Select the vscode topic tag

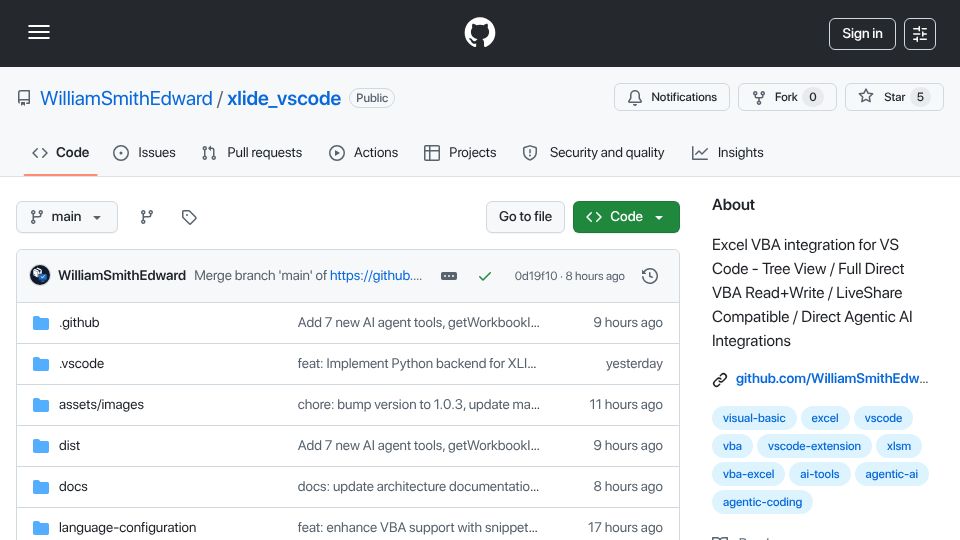point(883,418)
